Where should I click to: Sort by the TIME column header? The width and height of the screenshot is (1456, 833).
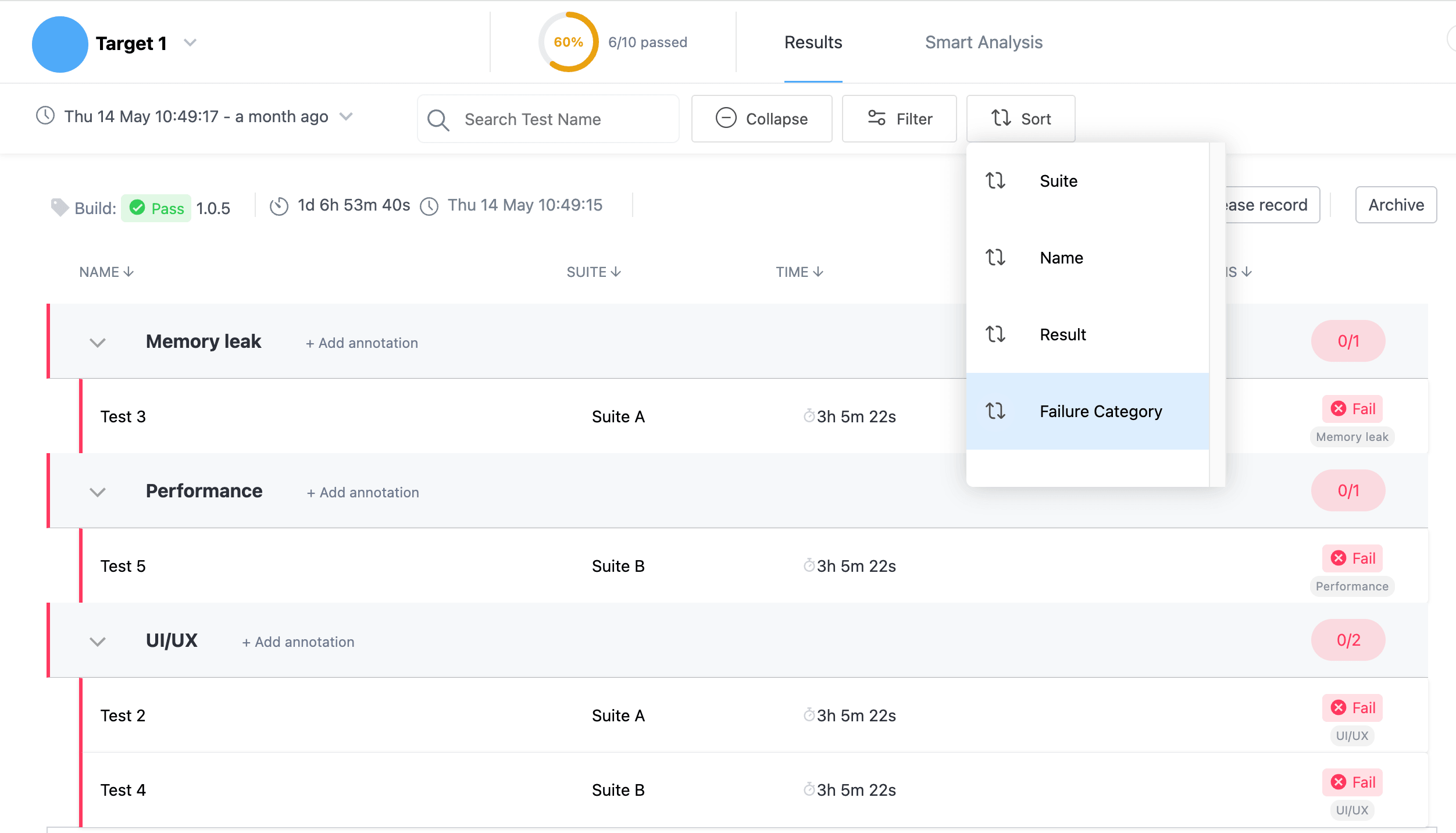pyautogui.click(x=800, y=272)
